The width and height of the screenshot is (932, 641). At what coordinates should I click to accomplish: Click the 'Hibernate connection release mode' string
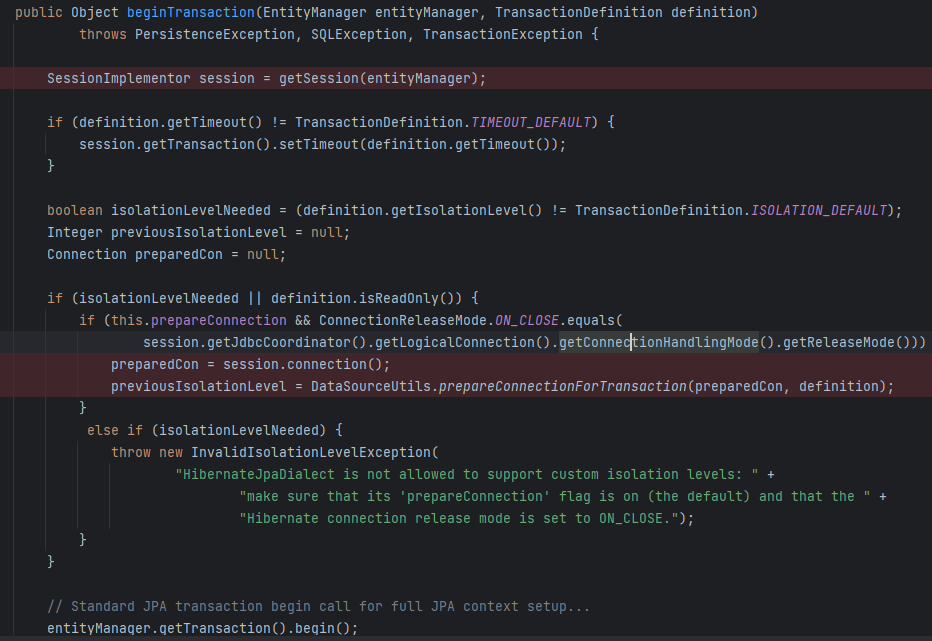tap(459, 519)
